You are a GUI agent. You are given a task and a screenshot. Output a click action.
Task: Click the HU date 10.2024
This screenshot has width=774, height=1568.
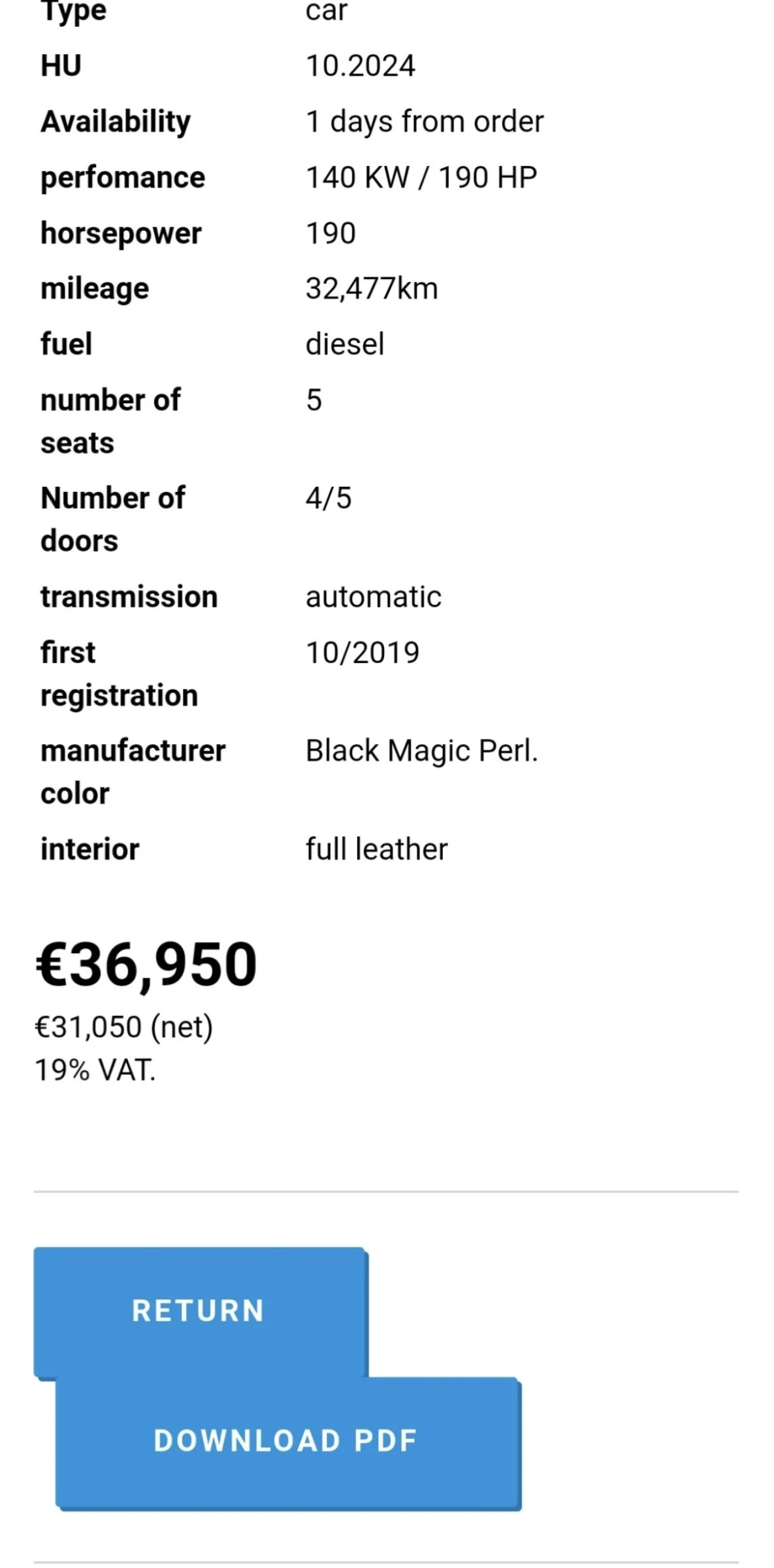click(360, 66)
